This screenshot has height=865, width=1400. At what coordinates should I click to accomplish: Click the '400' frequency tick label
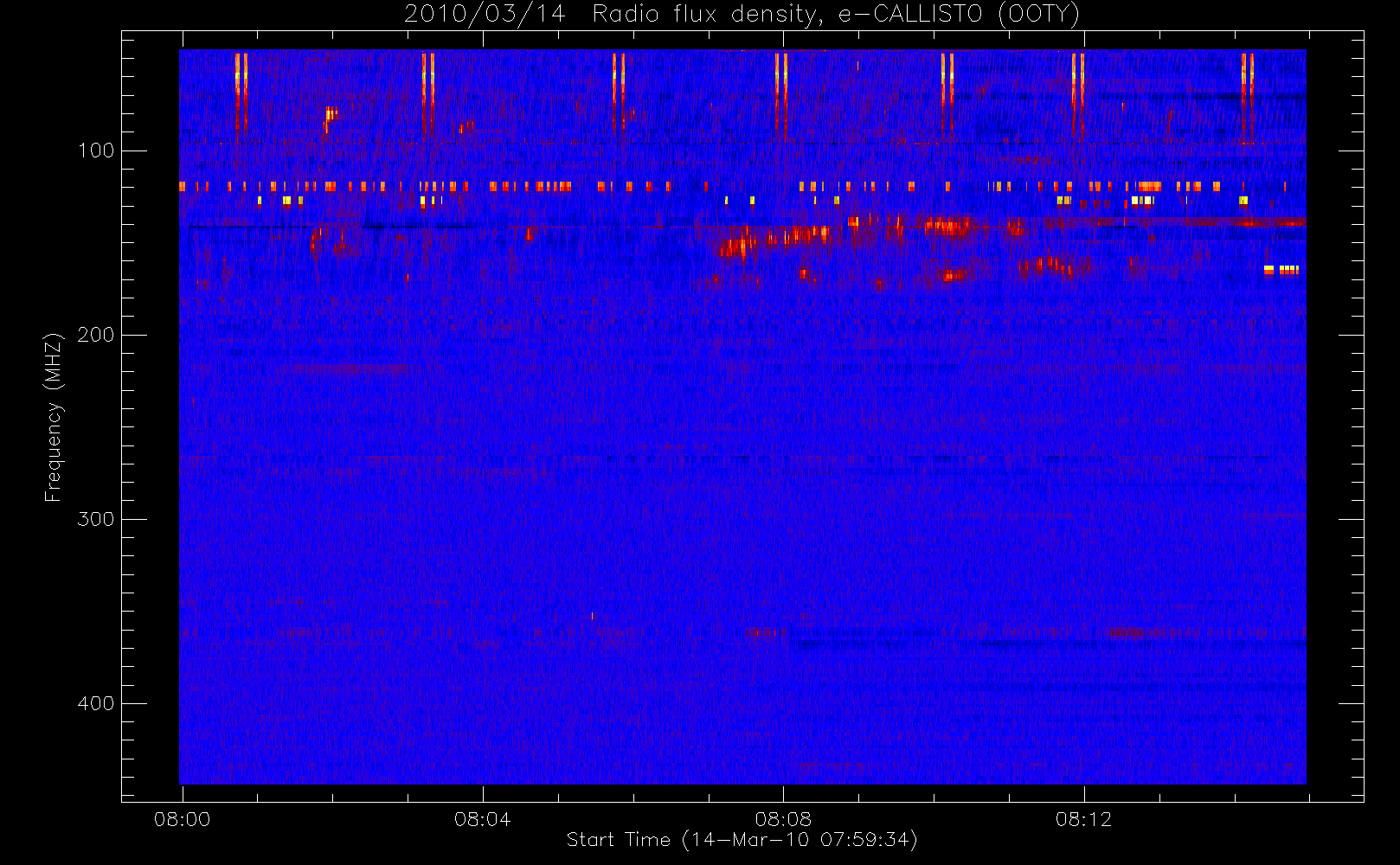pos(96,703)
